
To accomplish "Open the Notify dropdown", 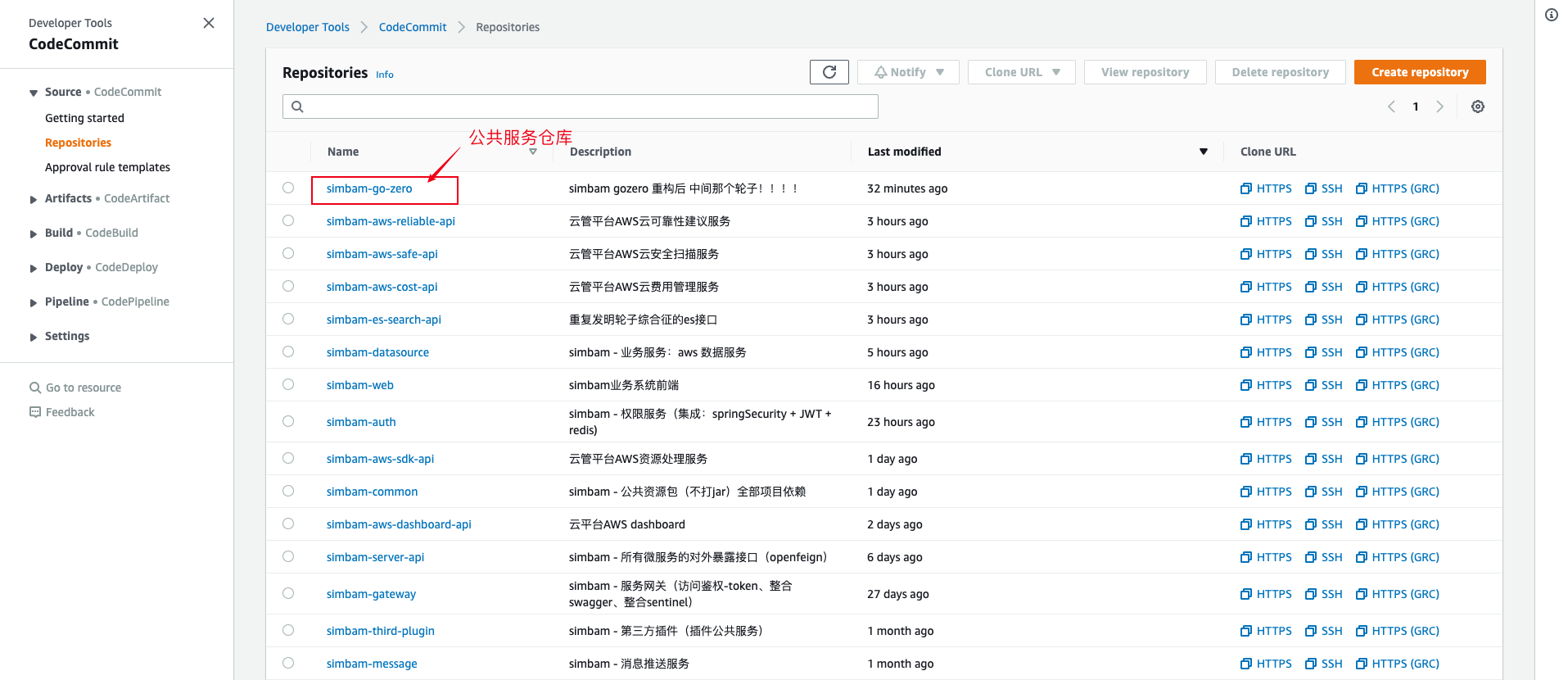I will point(908,72).
